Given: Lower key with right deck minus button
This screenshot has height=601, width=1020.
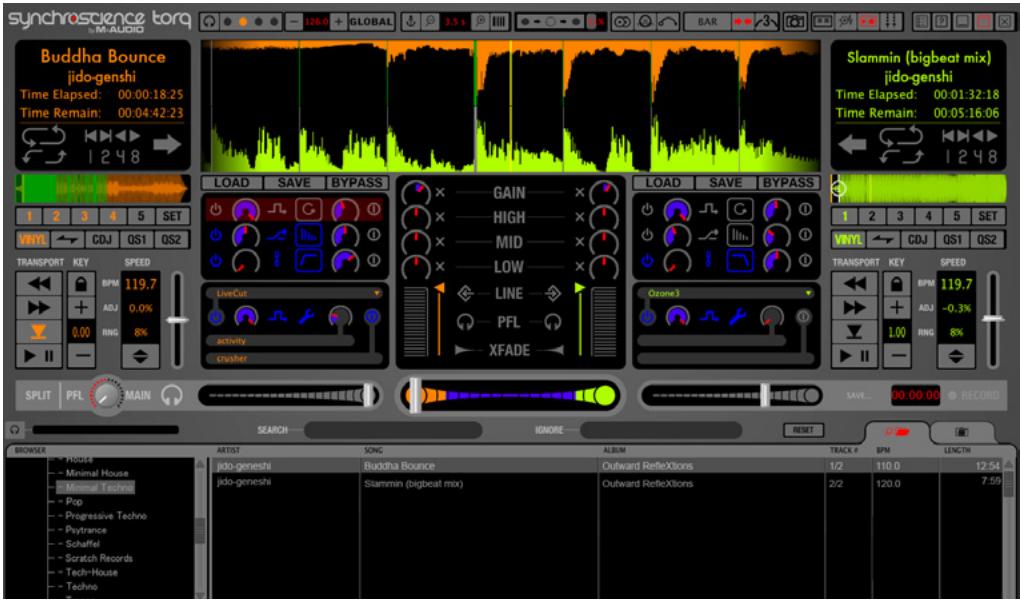Looking at the screenshot, I should tap(897, 356).
